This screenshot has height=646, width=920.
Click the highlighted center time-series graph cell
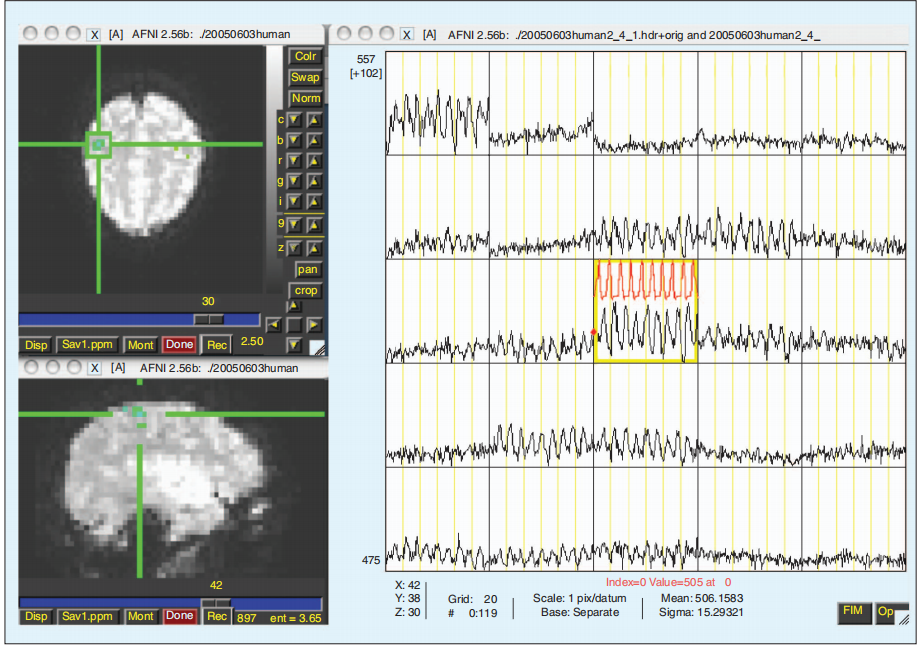[x=645, y=310]
